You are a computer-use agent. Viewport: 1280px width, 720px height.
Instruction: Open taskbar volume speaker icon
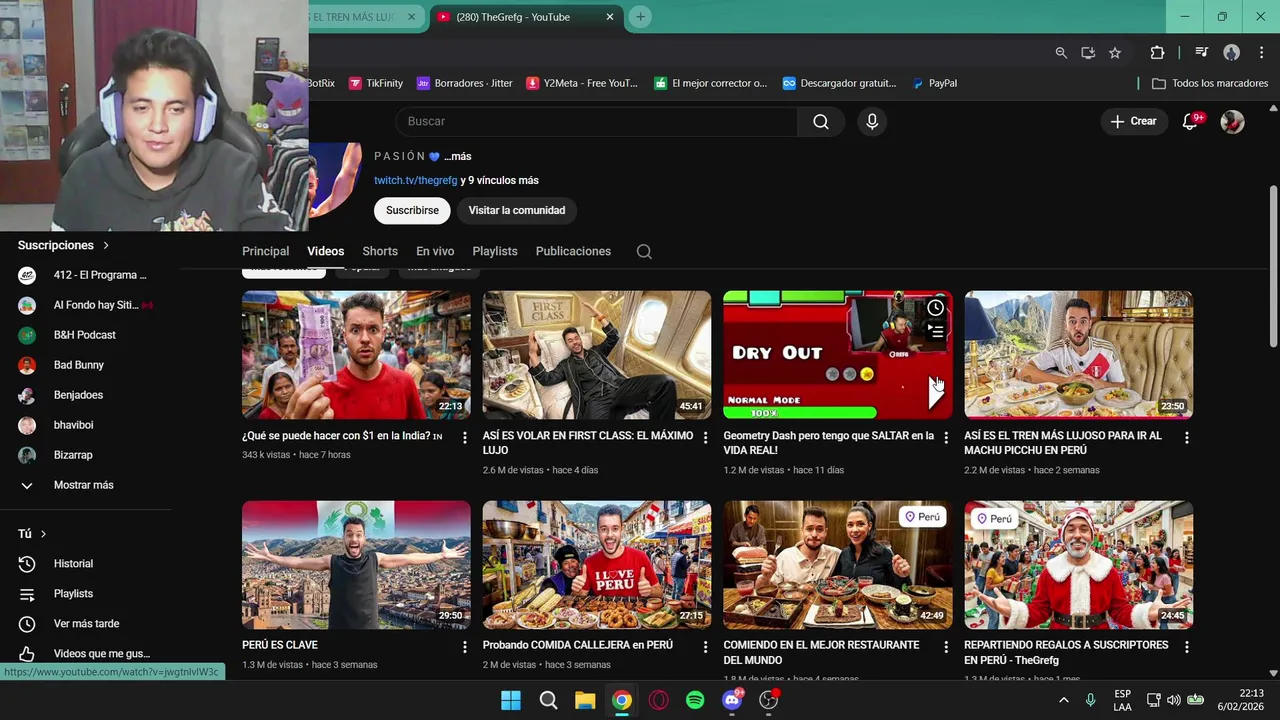(x=1174, y=700)
